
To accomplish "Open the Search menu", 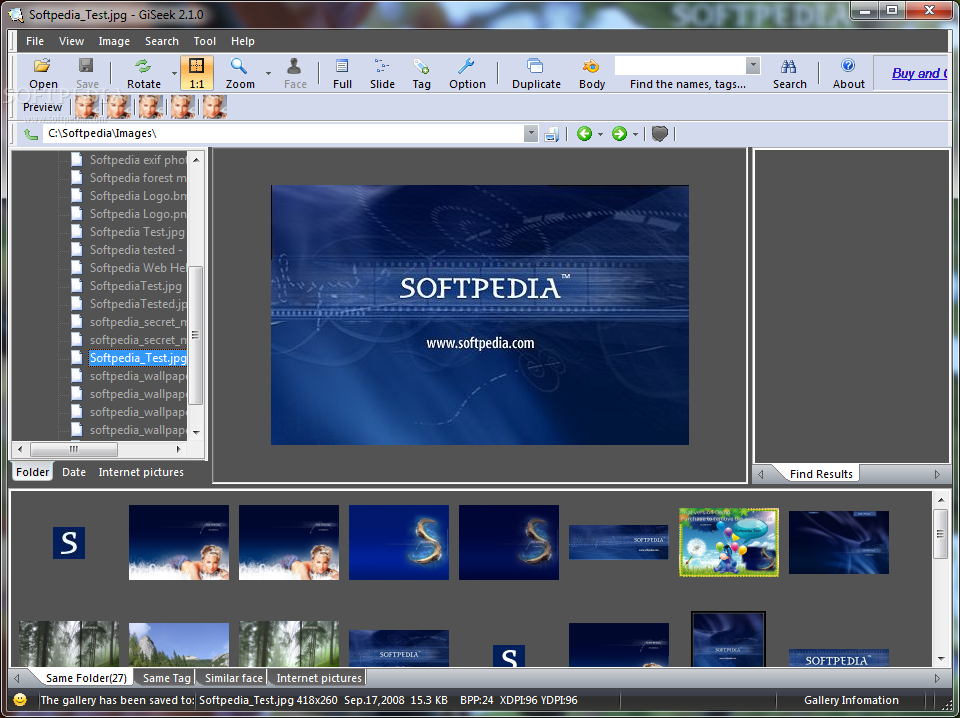I will [162, 41].
